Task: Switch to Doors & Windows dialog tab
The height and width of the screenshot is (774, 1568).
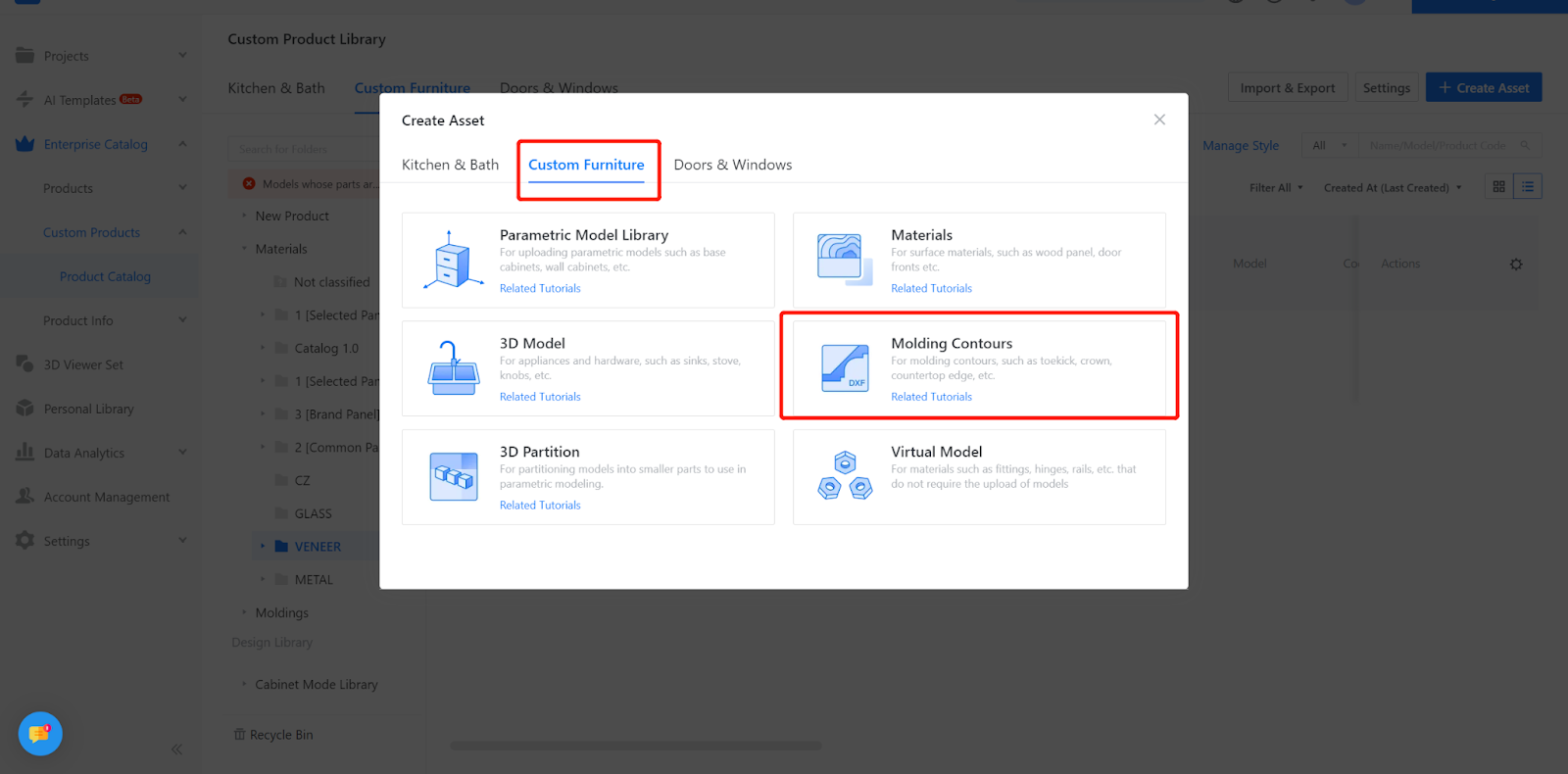Action: tap(732, 165)
